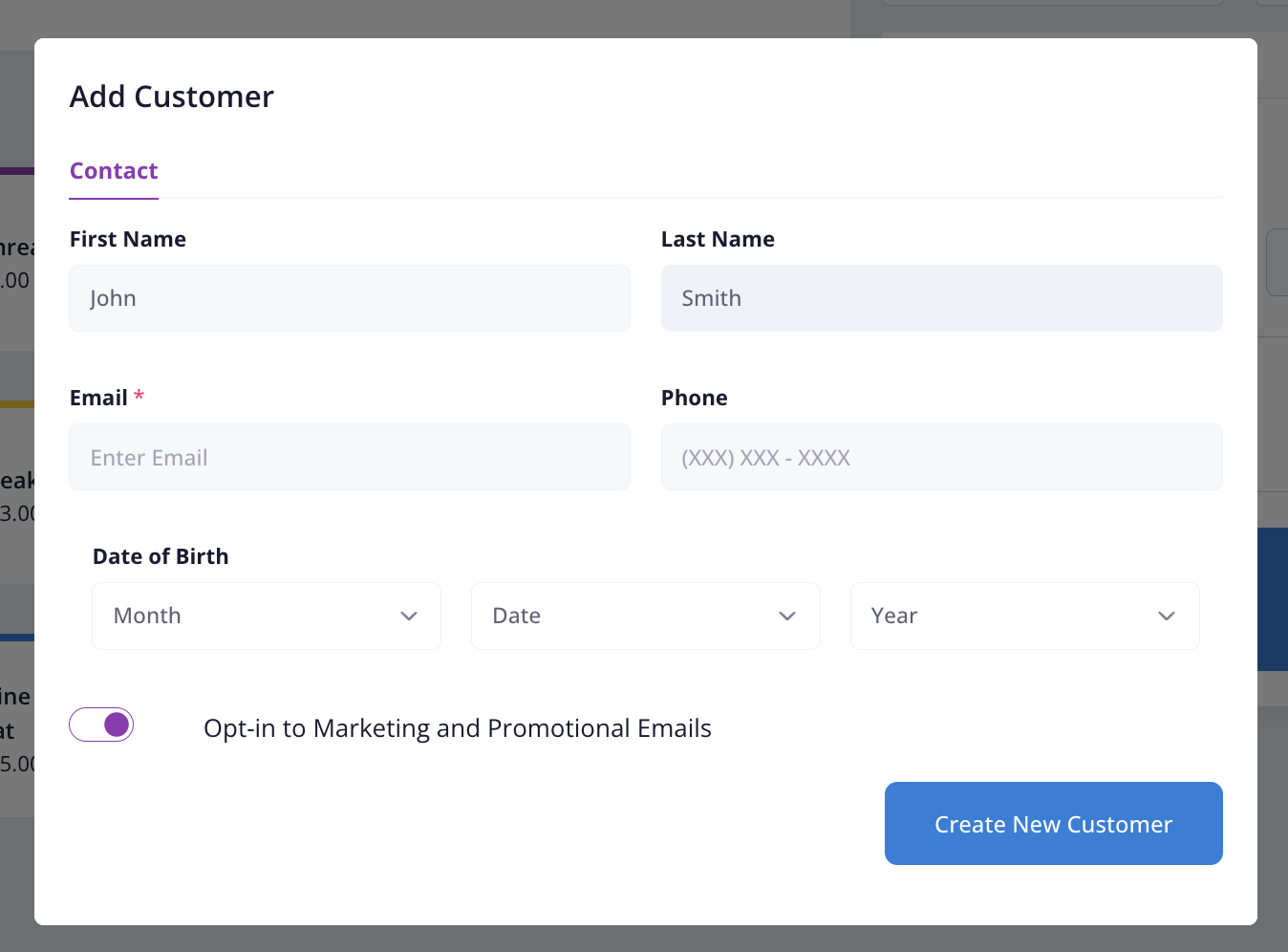This screenshot has width=1288, height=952.
Task: Click the Email required field label
Action: pos(99,399)
